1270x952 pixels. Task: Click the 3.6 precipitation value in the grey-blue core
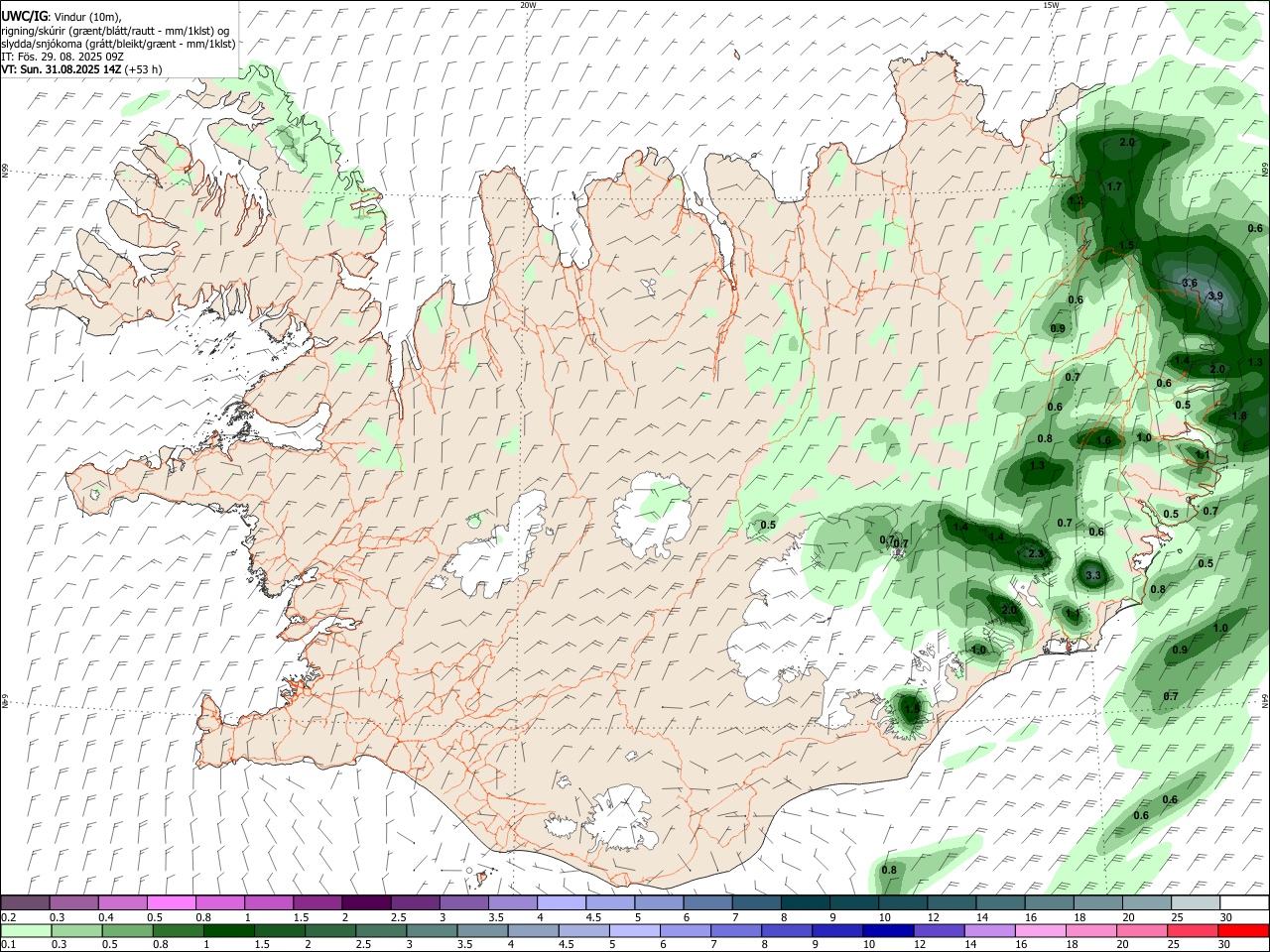1191,283
